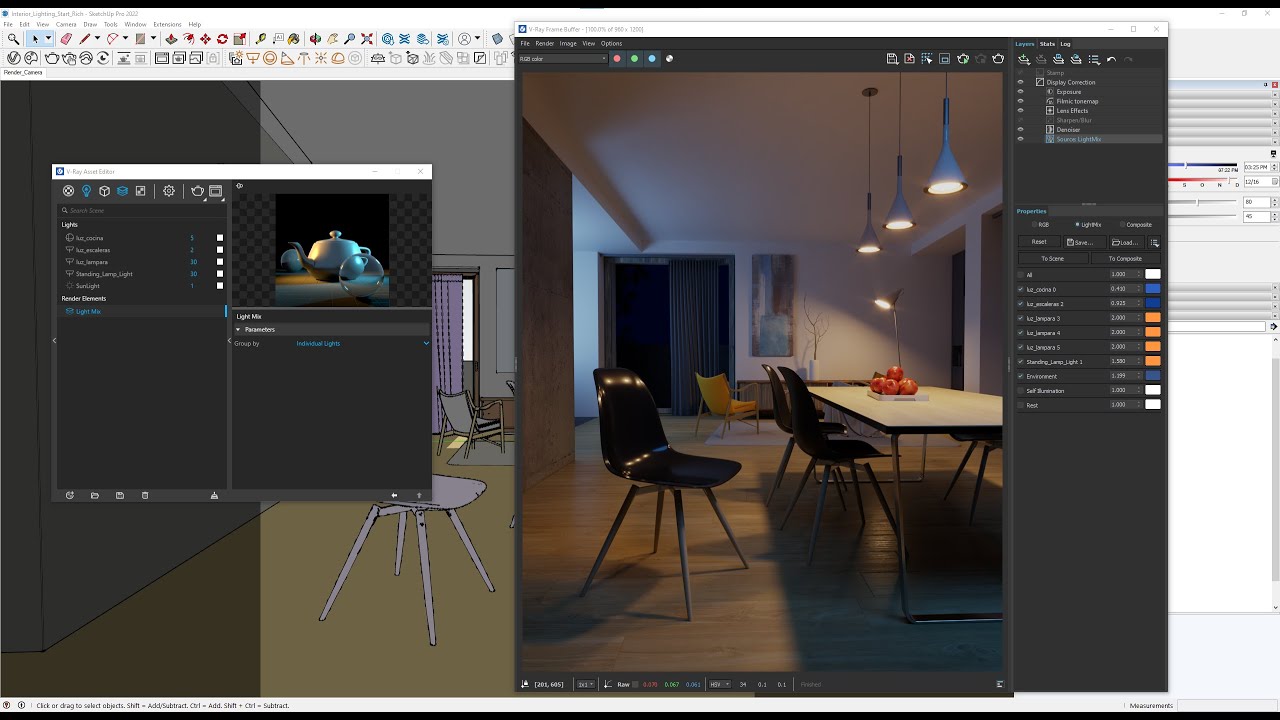1280x720 pixels.
Task: Click the red channel circle in Frame Buffer
Action: click(x=617, y=58)
